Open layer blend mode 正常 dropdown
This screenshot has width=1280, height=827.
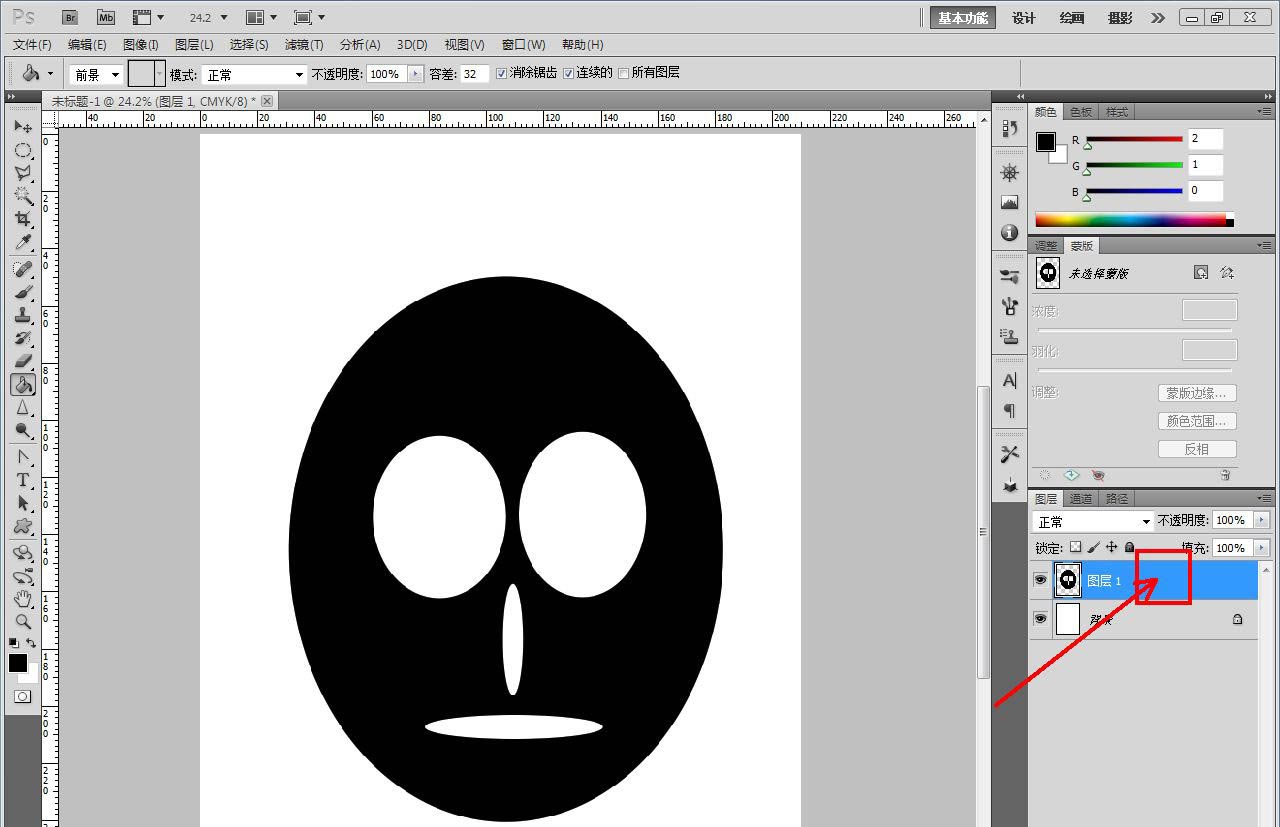pos(1093,522)
